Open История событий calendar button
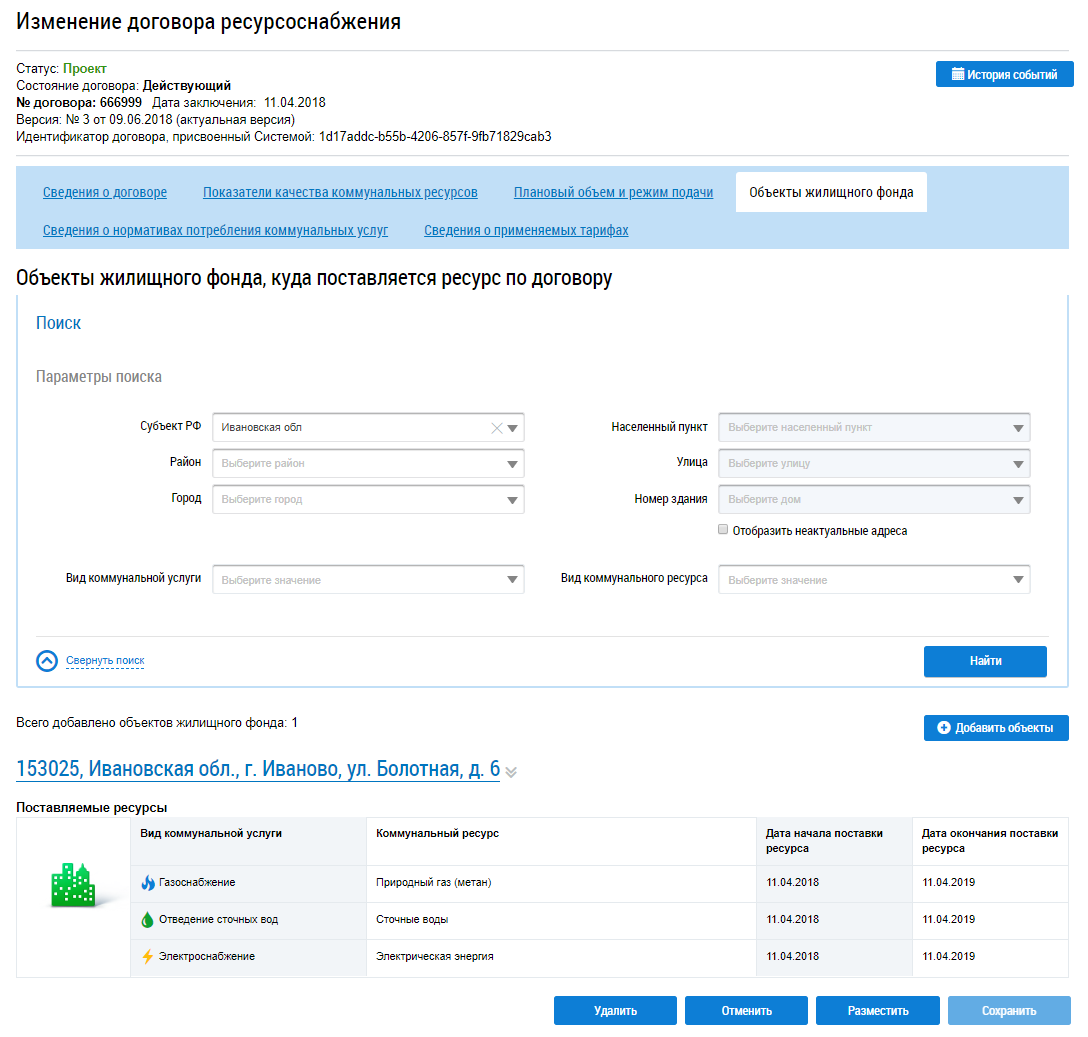 pos(1004,75)
